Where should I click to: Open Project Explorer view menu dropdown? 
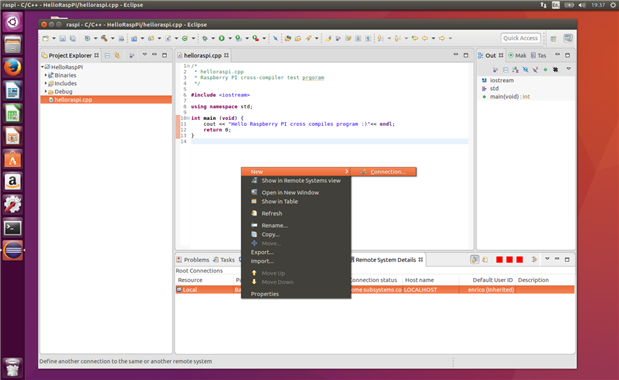click(x=144, y=55)
